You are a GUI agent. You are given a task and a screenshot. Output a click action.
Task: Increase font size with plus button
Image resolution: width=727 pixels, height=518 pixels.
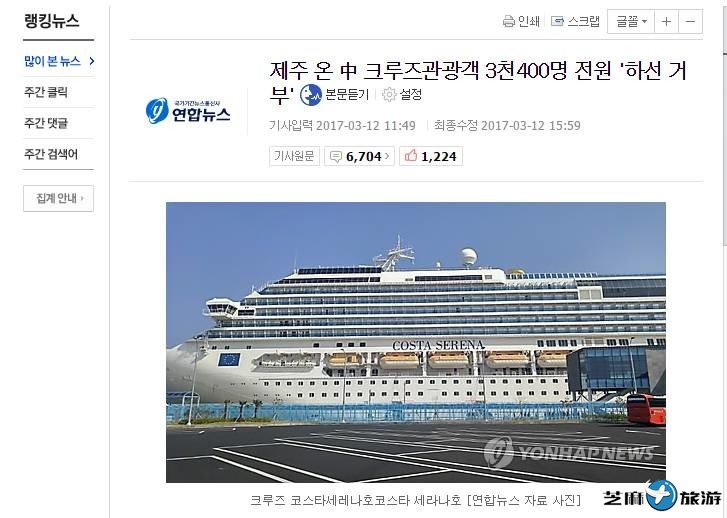coord(666,21)
